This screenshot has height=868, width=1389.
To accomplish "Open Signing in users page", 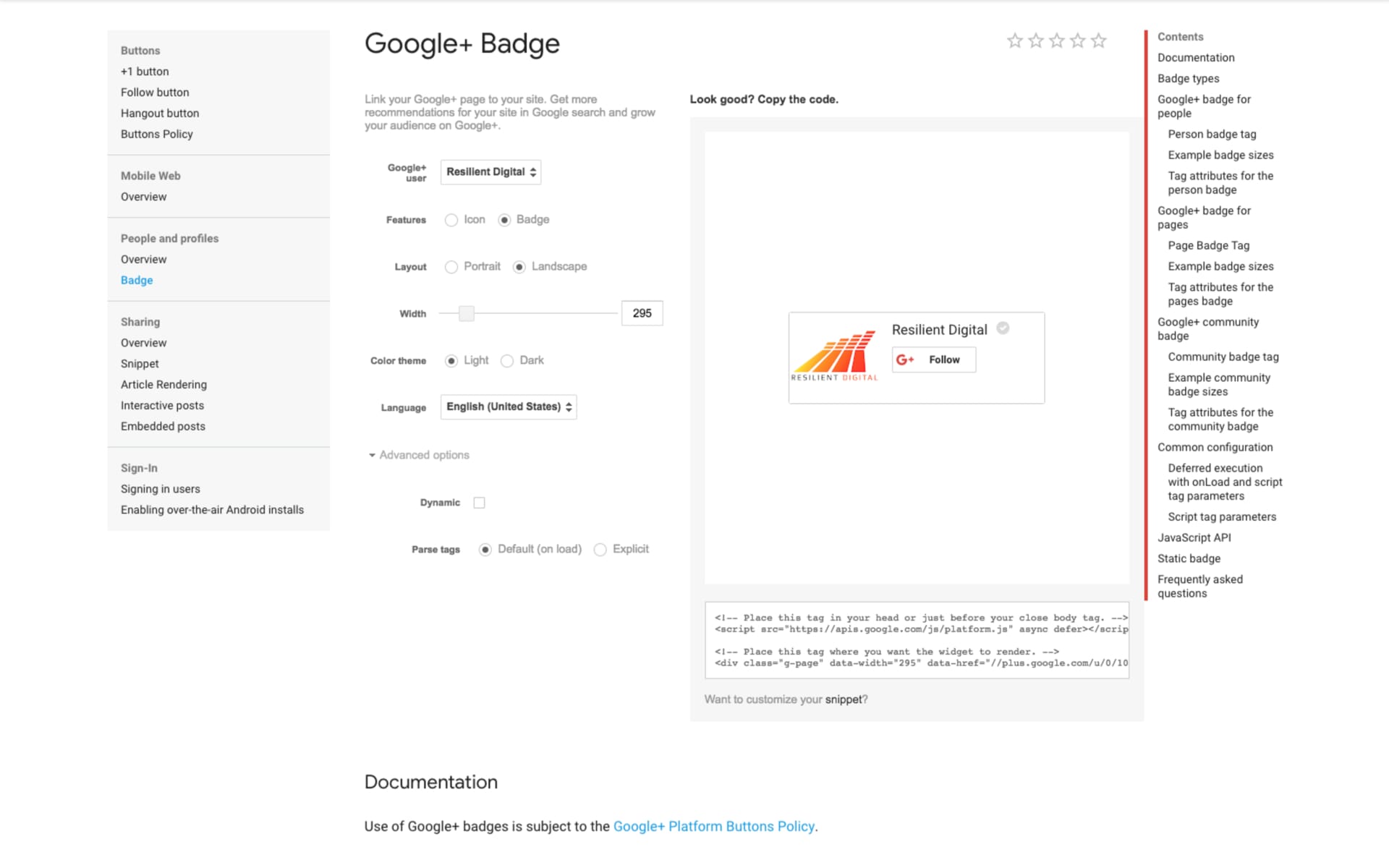I will [x=161, y=490].
